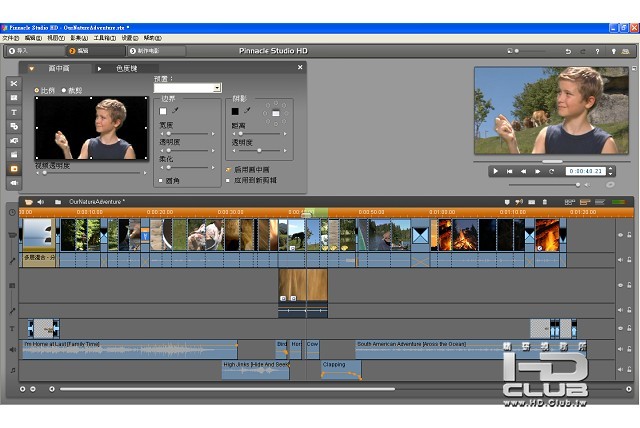640x428 pixels.
Task: Toggle audio scrubbing icon on timeline toolbar
Action: click(x=519, y=202)
